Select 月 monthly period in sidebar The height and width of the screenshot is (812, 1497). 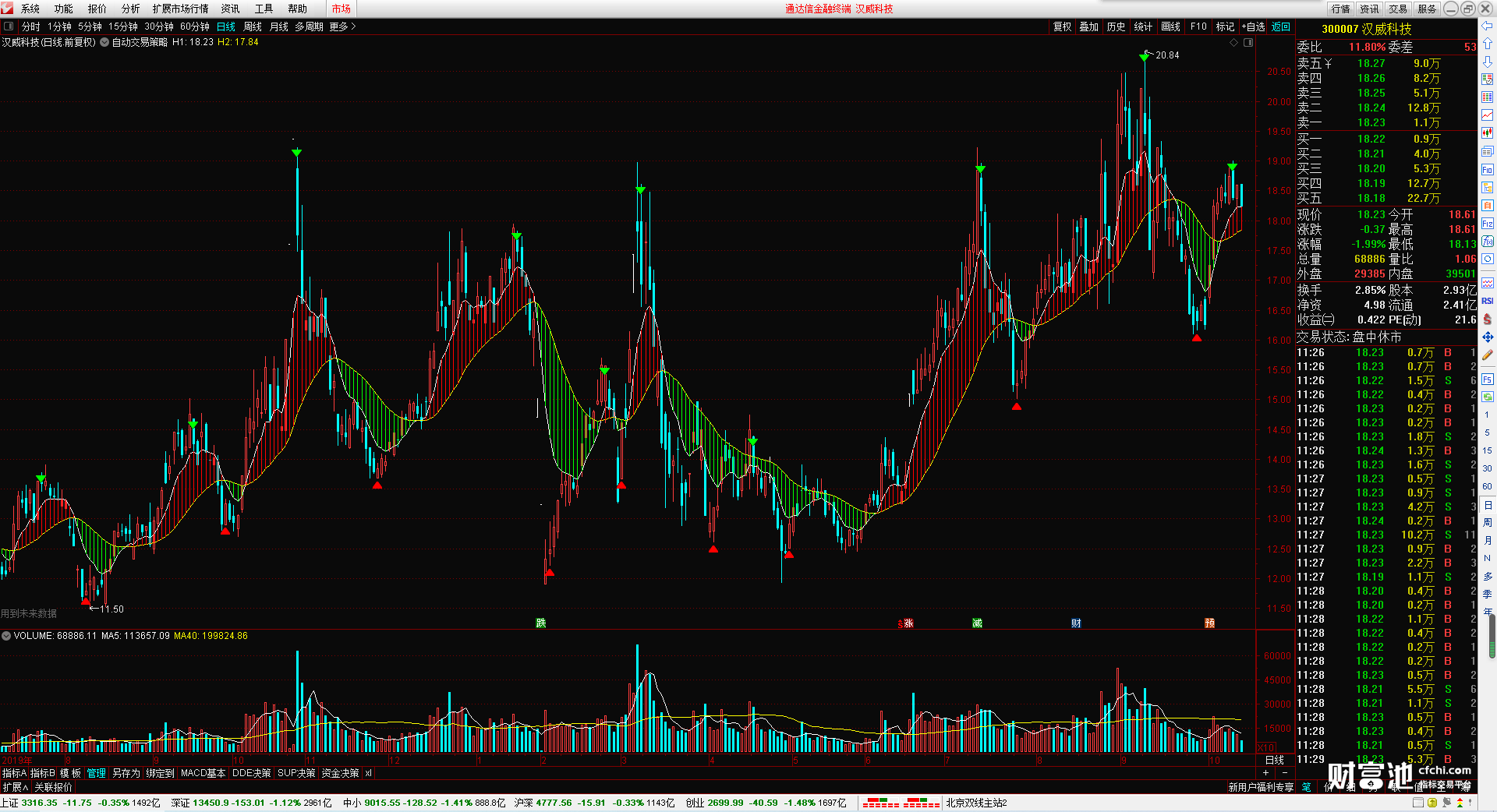click(1488, 541)
